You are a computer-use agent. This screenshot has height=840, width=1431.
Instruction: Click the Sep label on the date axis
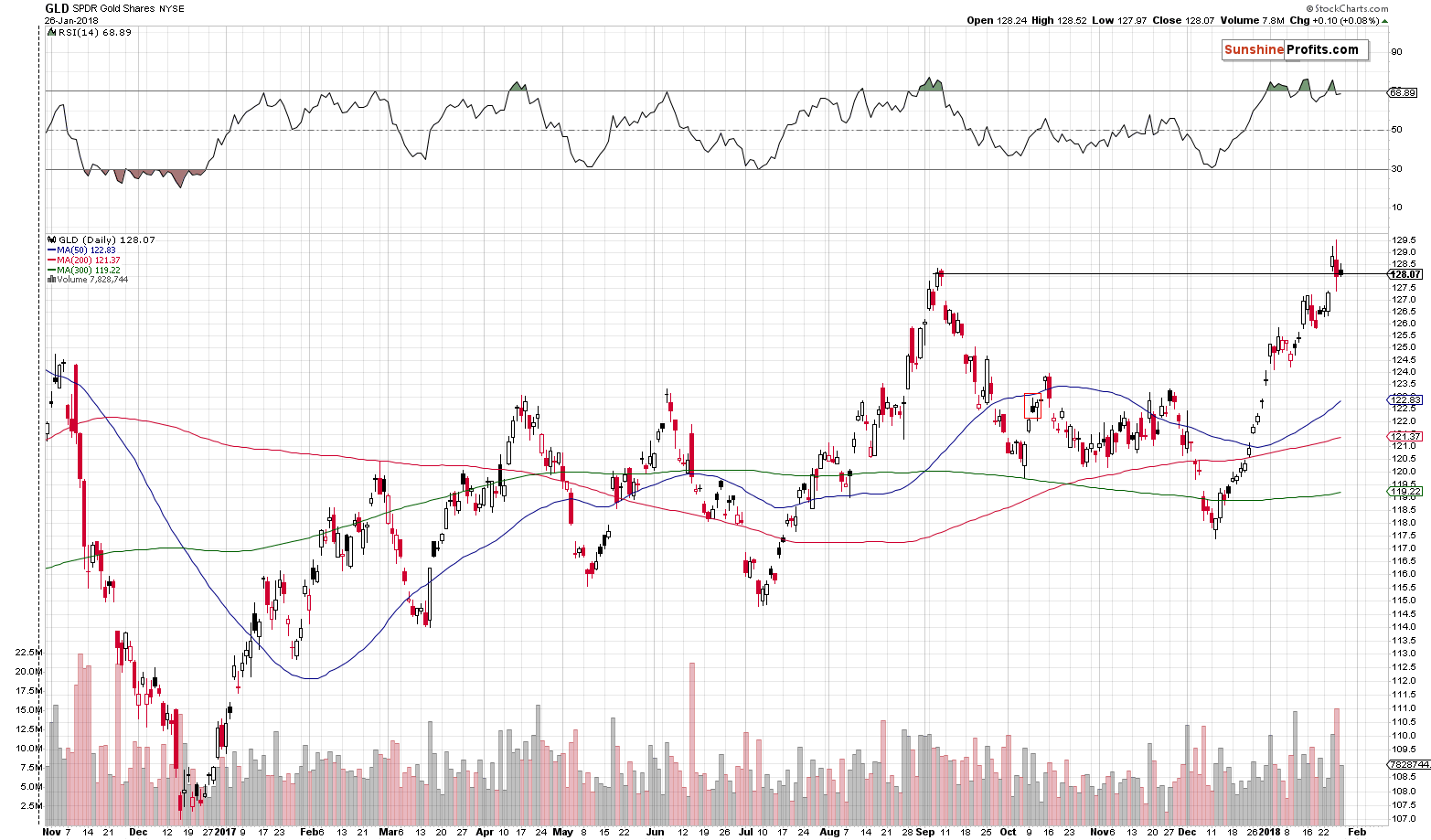click(x=924, y=833)
